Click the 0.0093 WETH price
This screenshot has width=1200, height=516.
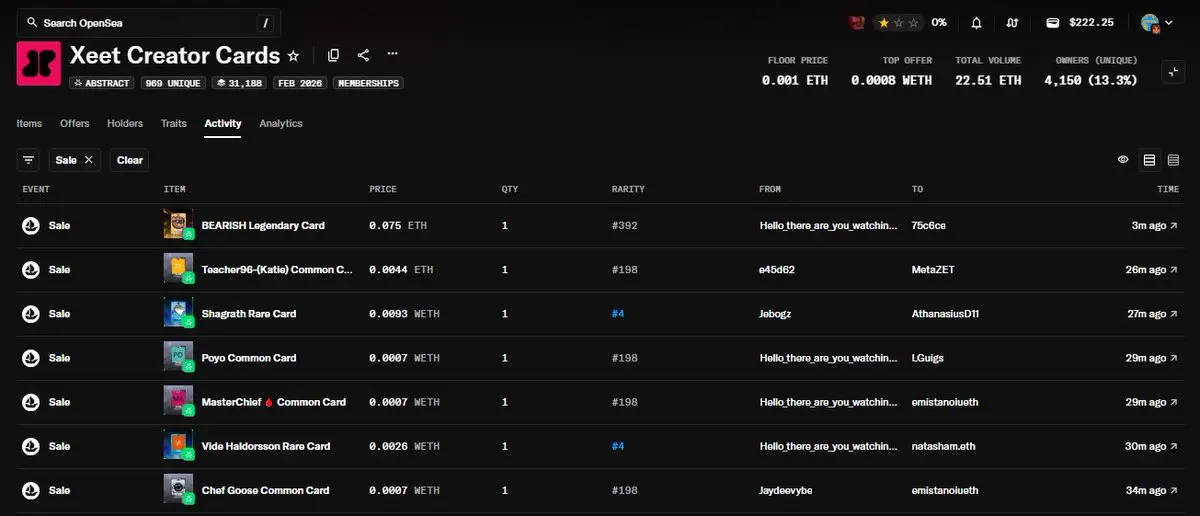pyautogui.click(x=405, y=314)
